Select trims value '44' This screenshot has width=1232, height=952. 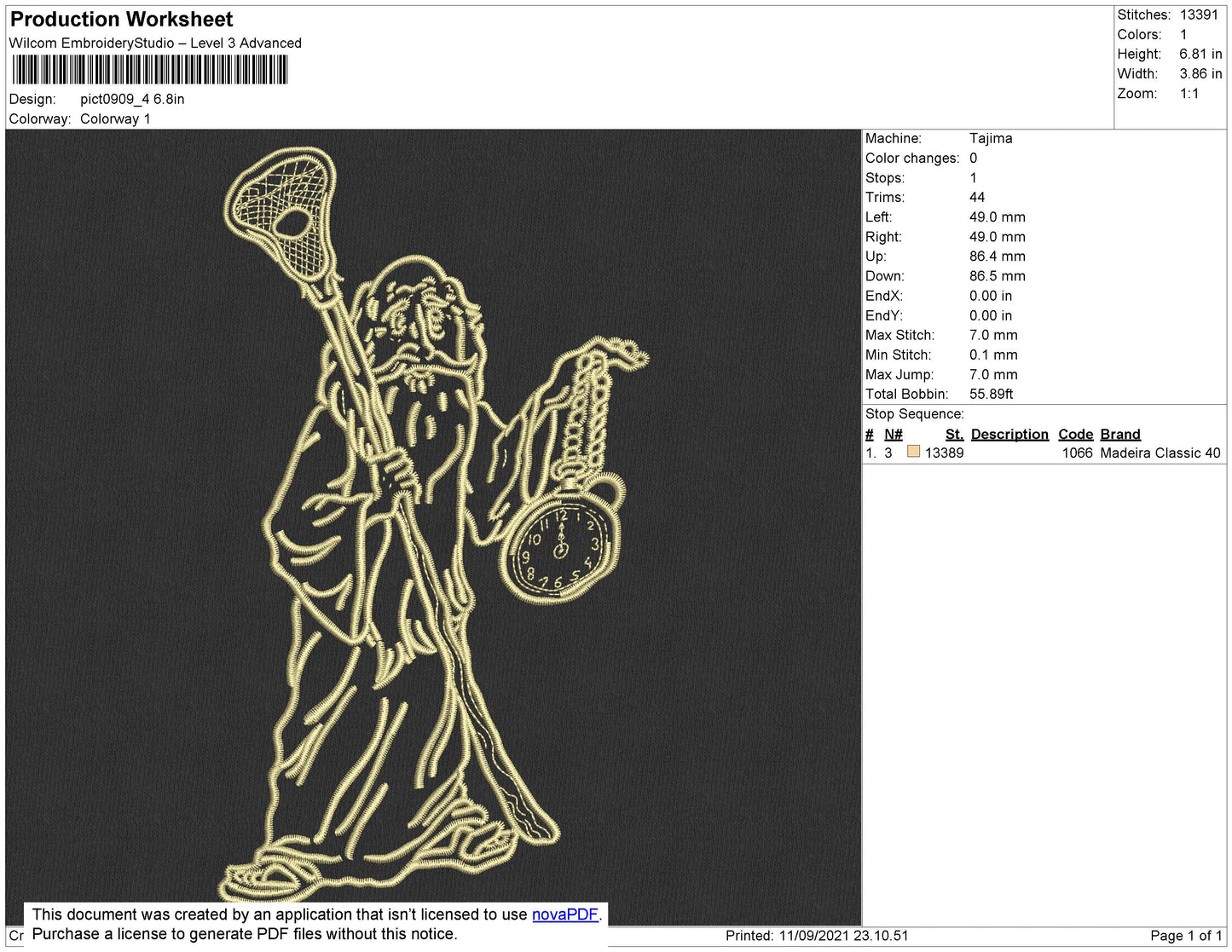[977, 197]
